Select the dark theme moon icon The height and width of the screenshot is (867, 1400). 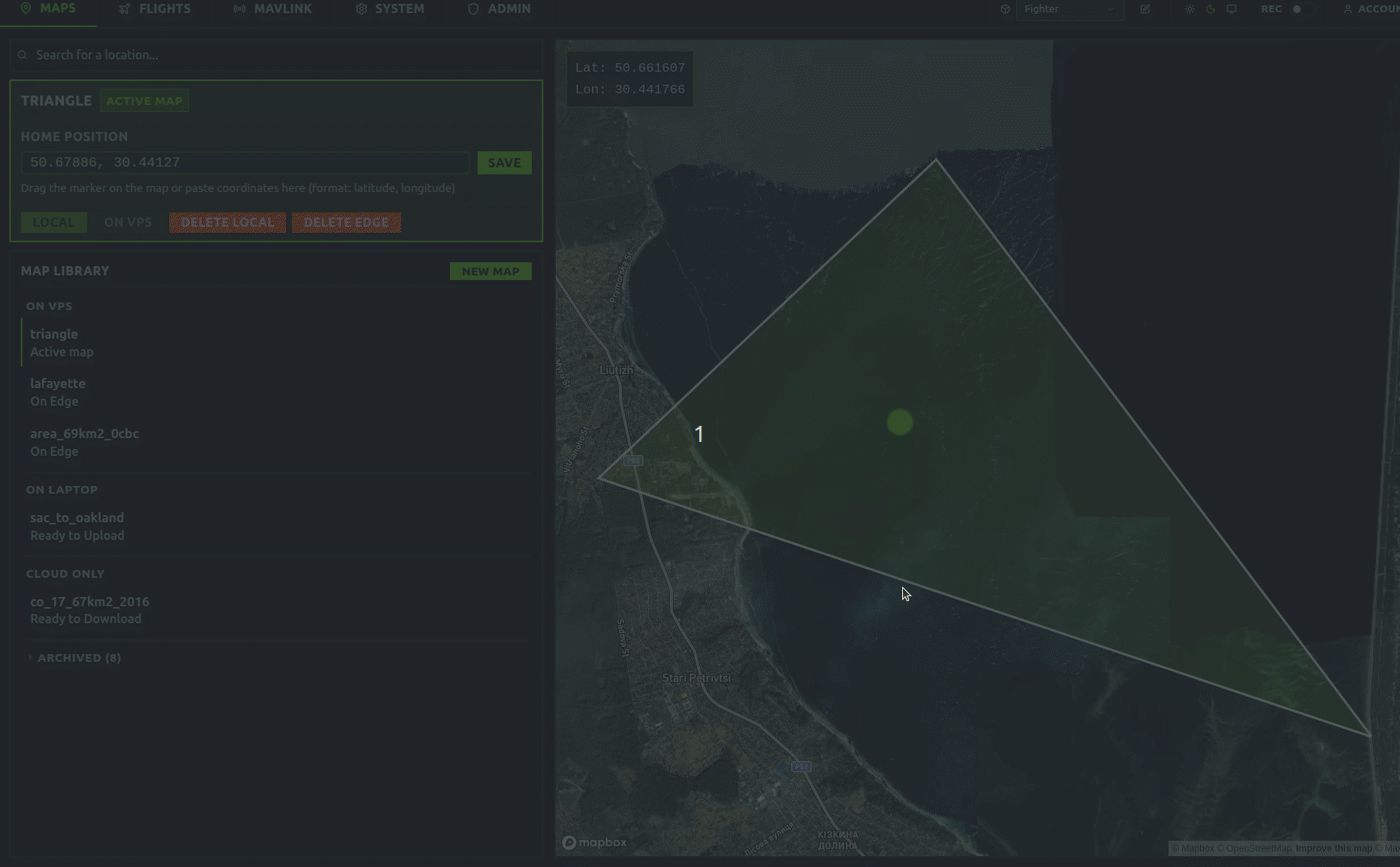1210,9
